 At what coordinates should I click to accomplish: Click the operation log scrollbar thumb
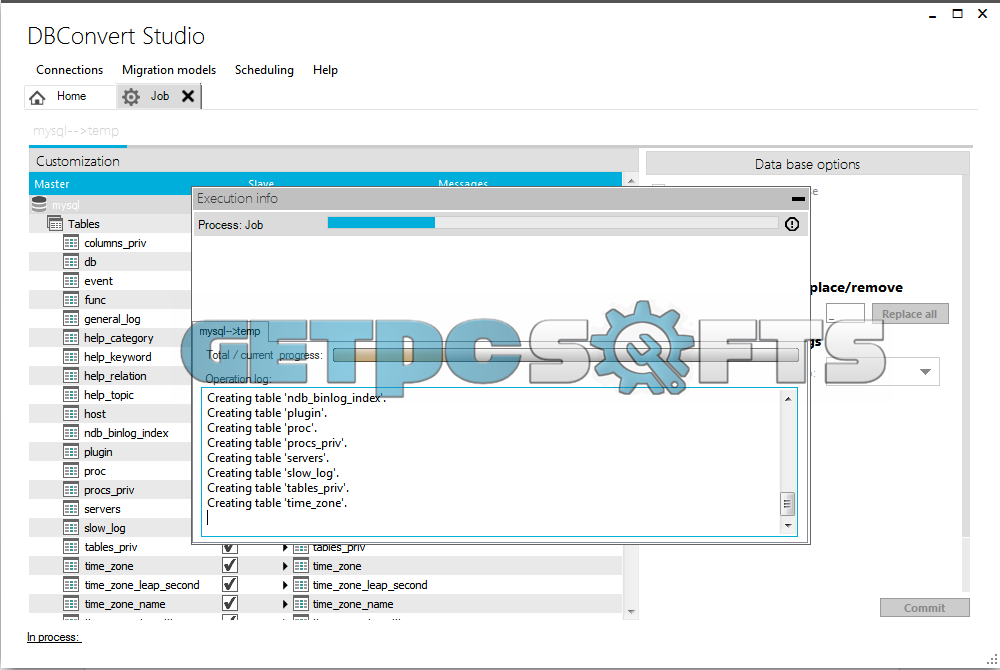[788, 504]
